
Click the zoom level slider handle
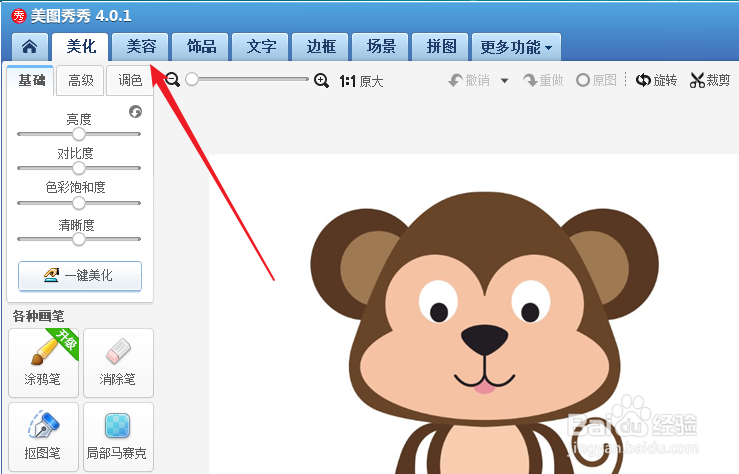click(x=192, y=79)
